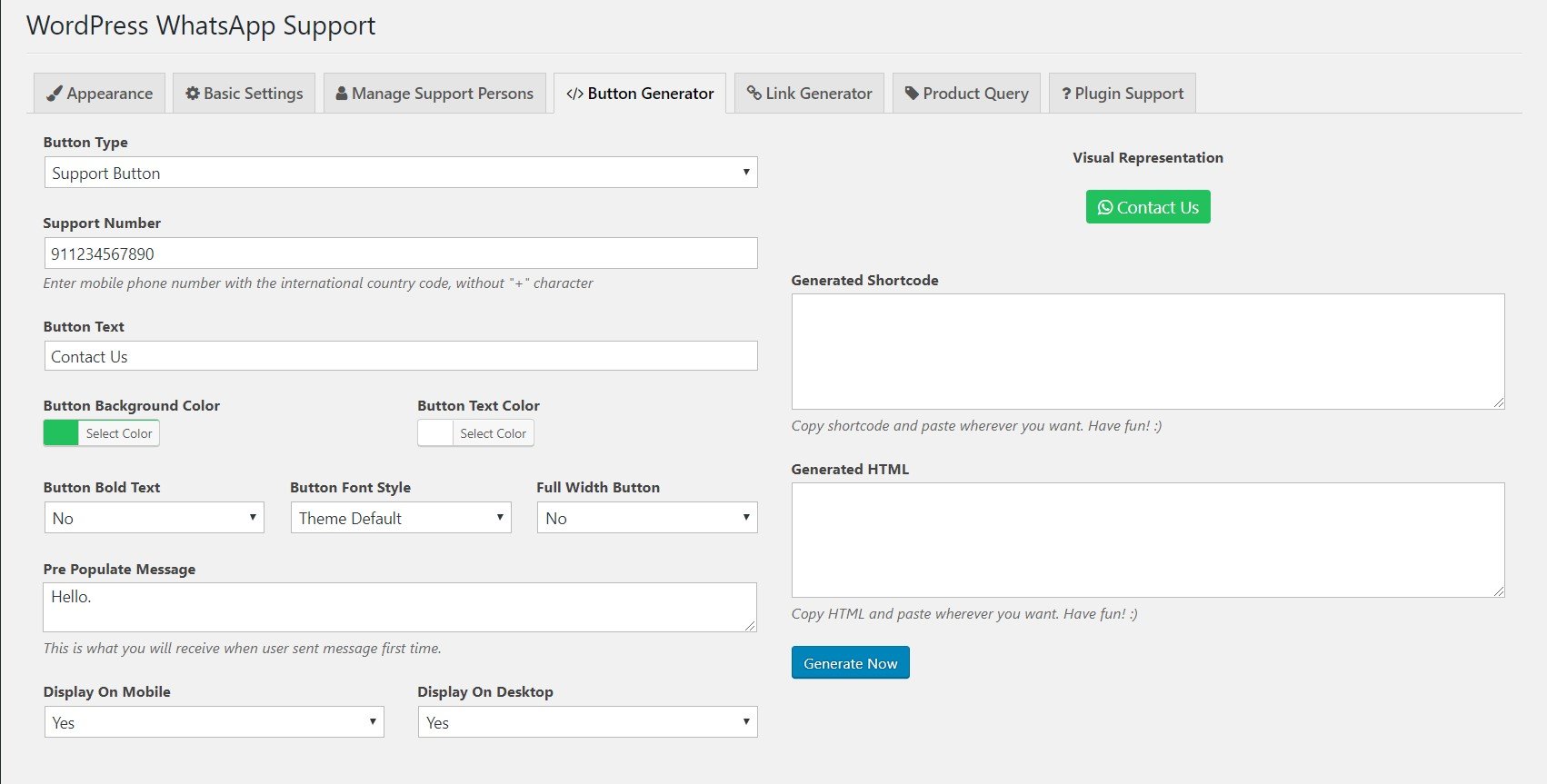Image resolution: width=1547 pixels, height=784 pixels.
Task: Open Select Color for Button Background
Action: pyautogui.click(x=119, y=433)
